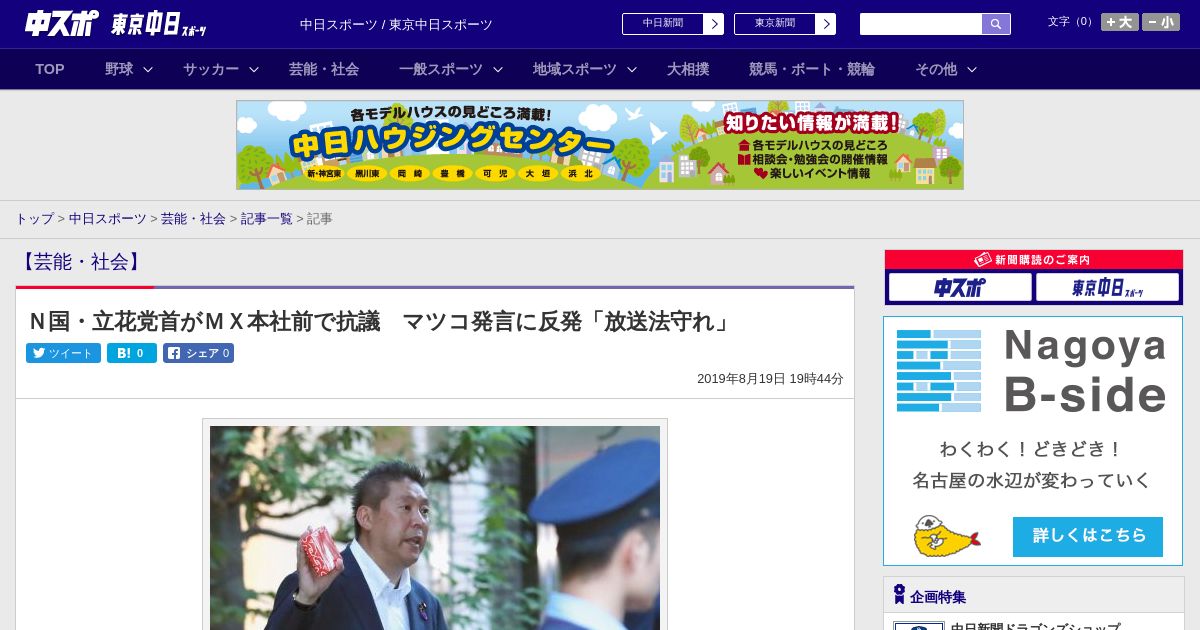Share article via Twitter ツイート button
This screenshot has width=1200, height=630.
[63, 353]
